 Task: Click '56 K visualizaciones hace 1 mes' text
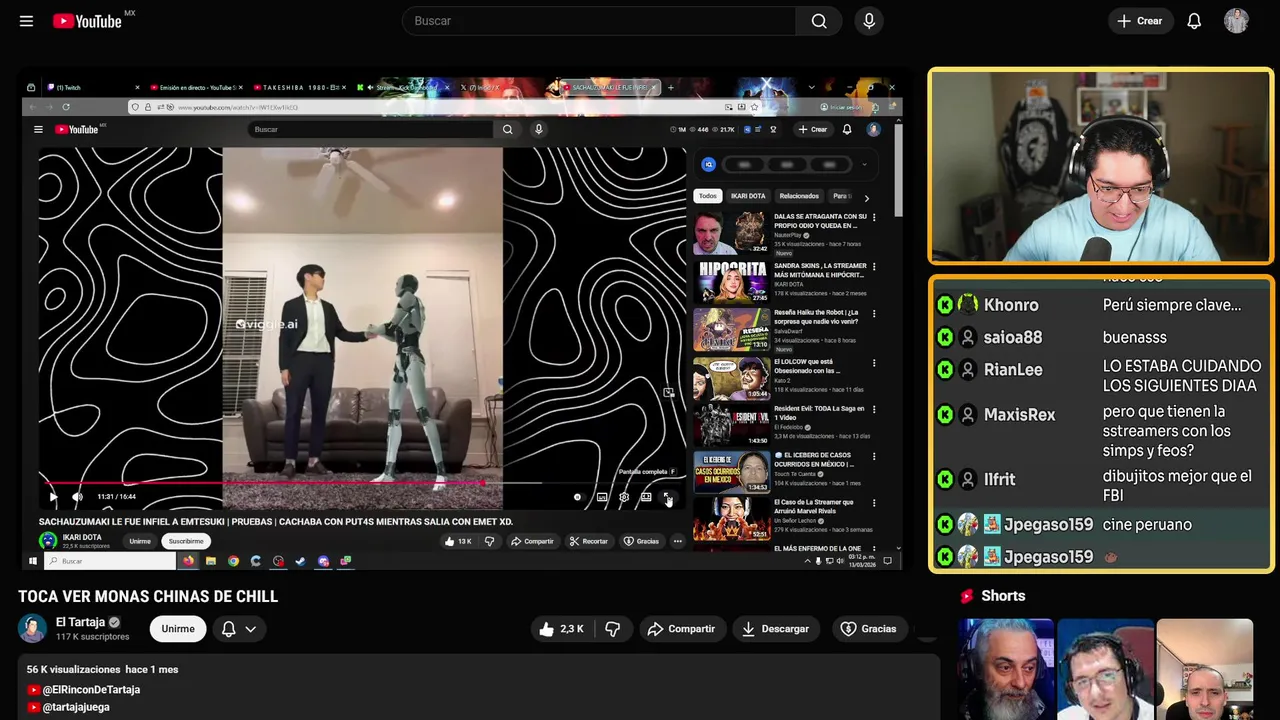102,669
